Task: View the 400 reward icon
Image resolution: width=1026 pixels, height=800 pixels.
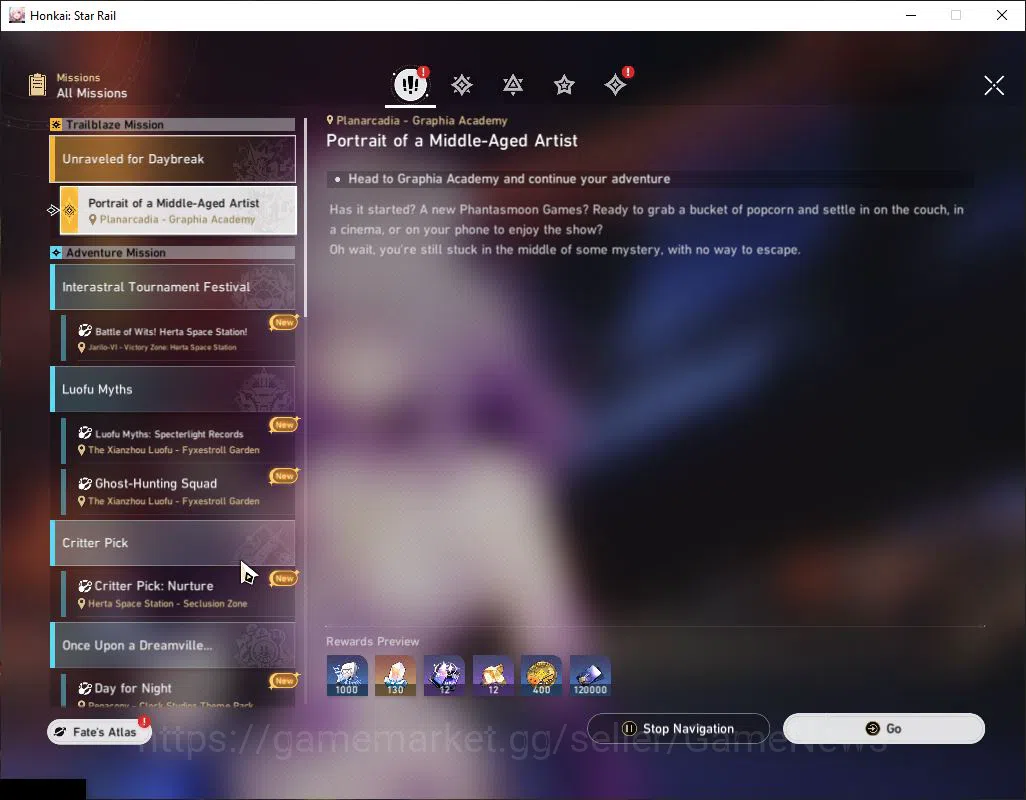Action: pos(541,675)
